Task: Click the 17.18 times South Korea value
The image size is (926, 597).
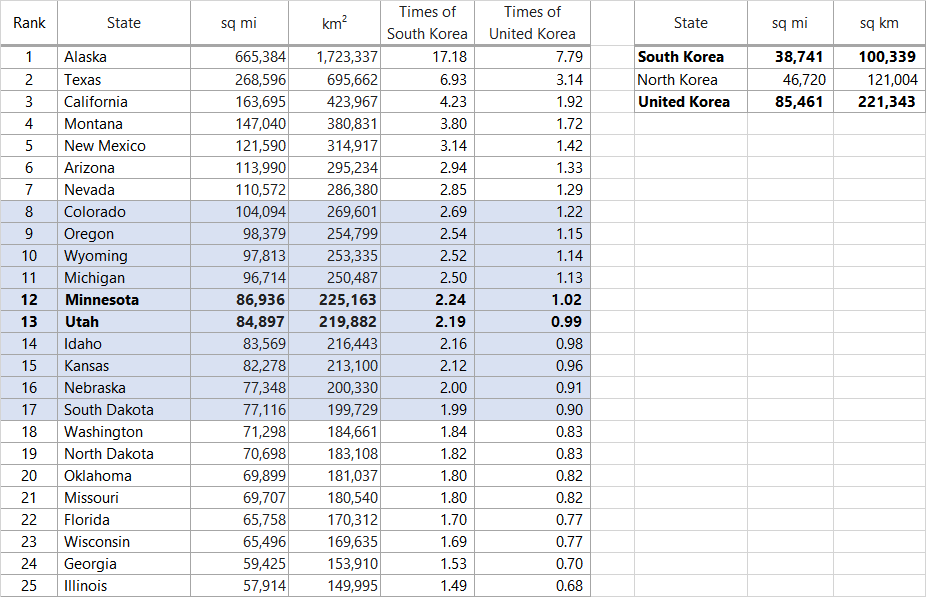Action: pyautogui.click(x=427, y=57)
